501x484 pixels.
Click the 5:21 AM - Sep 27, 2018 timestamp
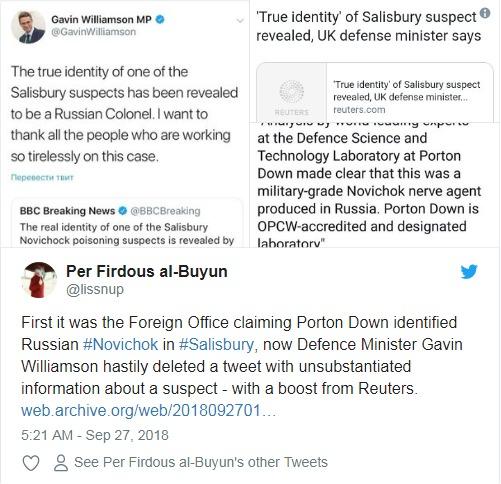pyautogui.click(x=95, y=435)
